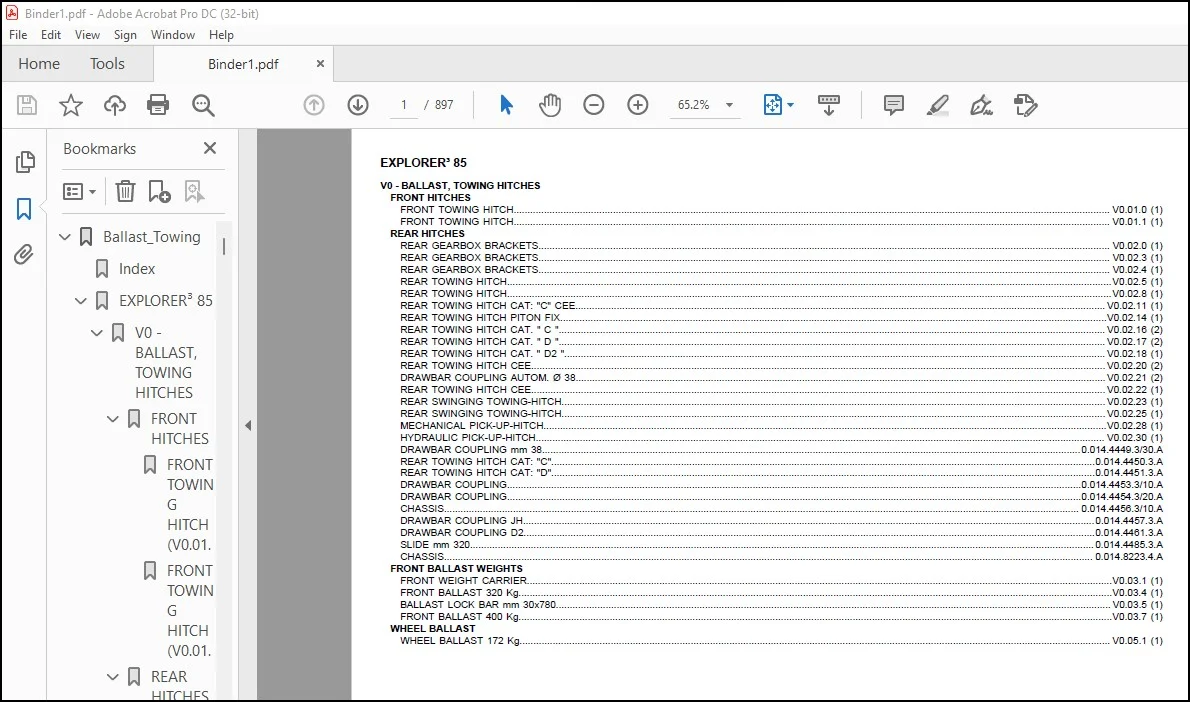Click the Save file icon
The height and width of the screenshot is (702, 1190).
point(27,105)
